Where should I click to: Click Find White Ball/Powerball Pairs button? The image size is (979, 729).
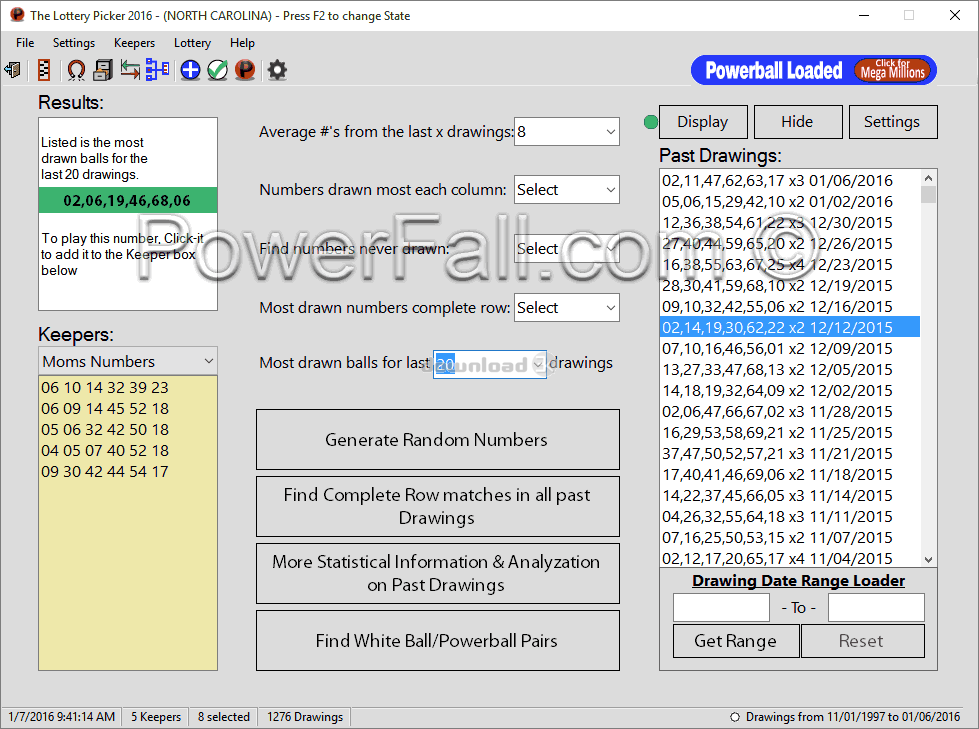438,640
